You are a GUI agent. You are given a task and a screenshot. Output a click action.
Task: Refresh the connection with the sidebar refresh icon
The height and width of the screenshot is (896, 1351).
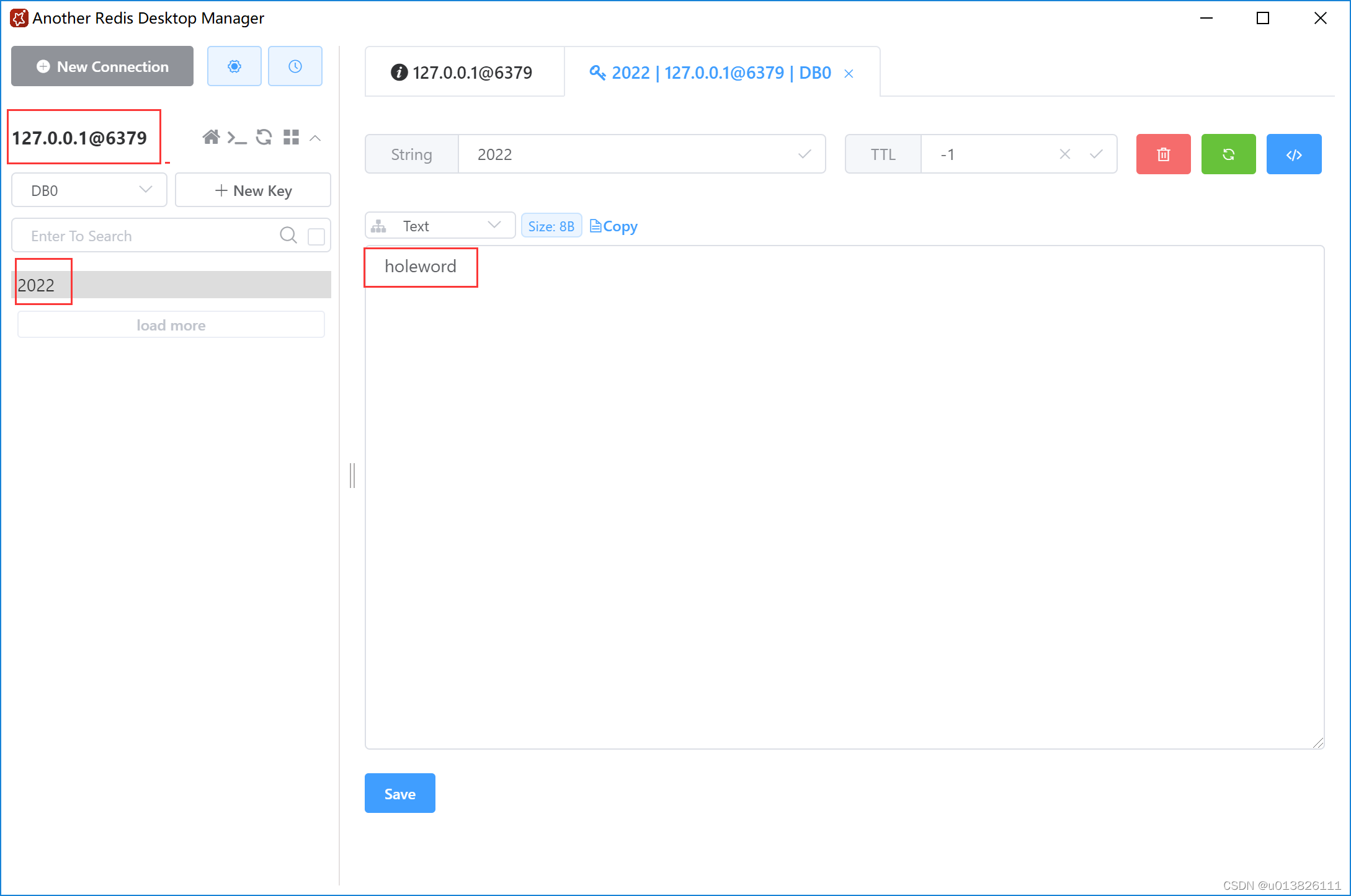click(264, 137)
